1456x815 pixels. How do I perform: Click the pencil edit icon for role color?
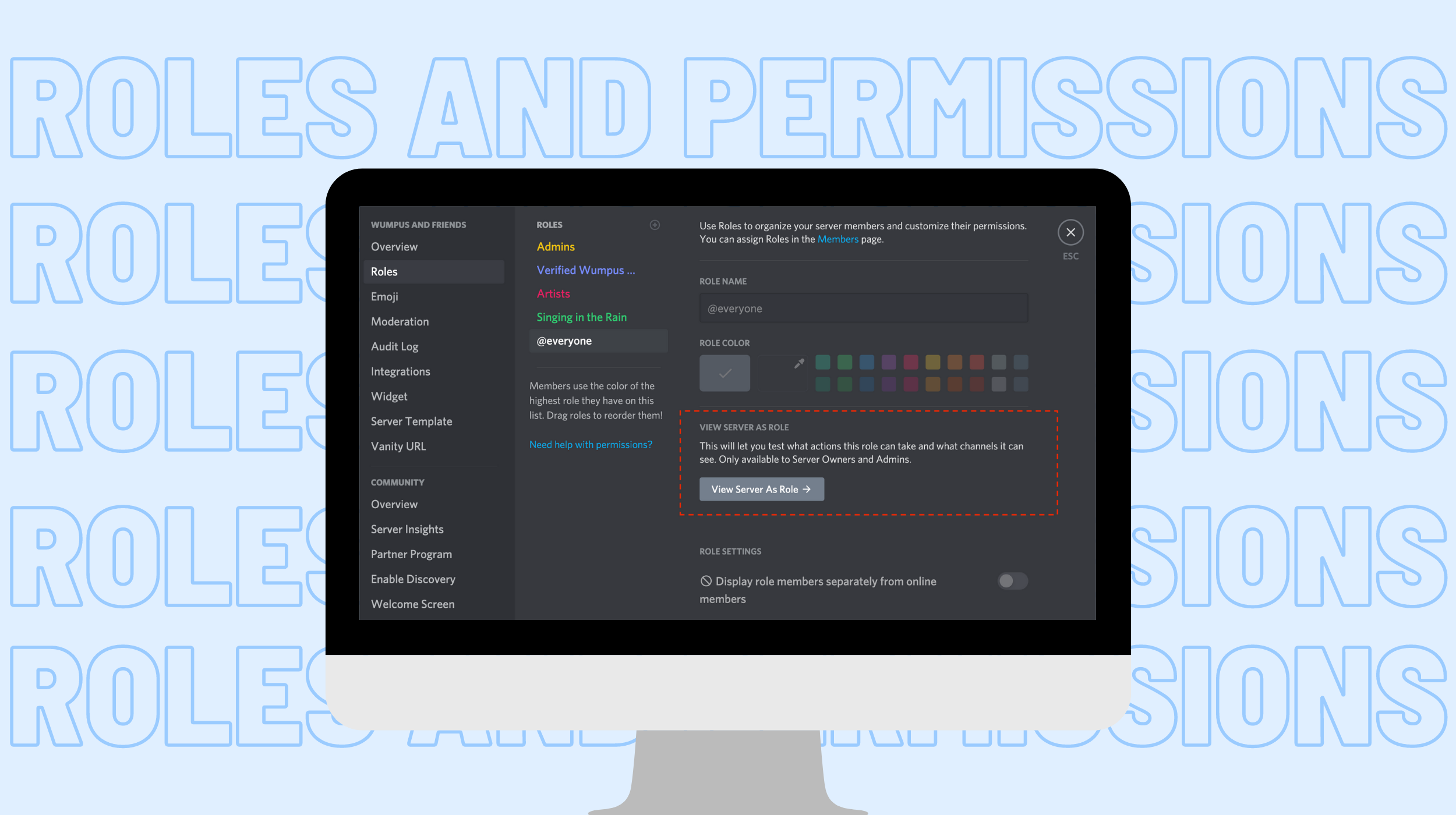(799, 363)
